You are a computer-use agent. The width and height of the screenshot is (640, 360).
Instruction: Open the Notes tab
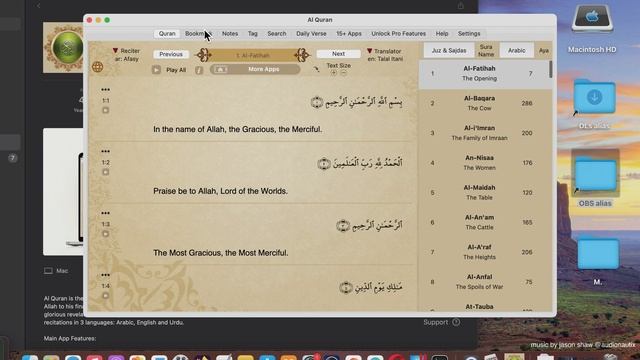[x=230, y=33]
